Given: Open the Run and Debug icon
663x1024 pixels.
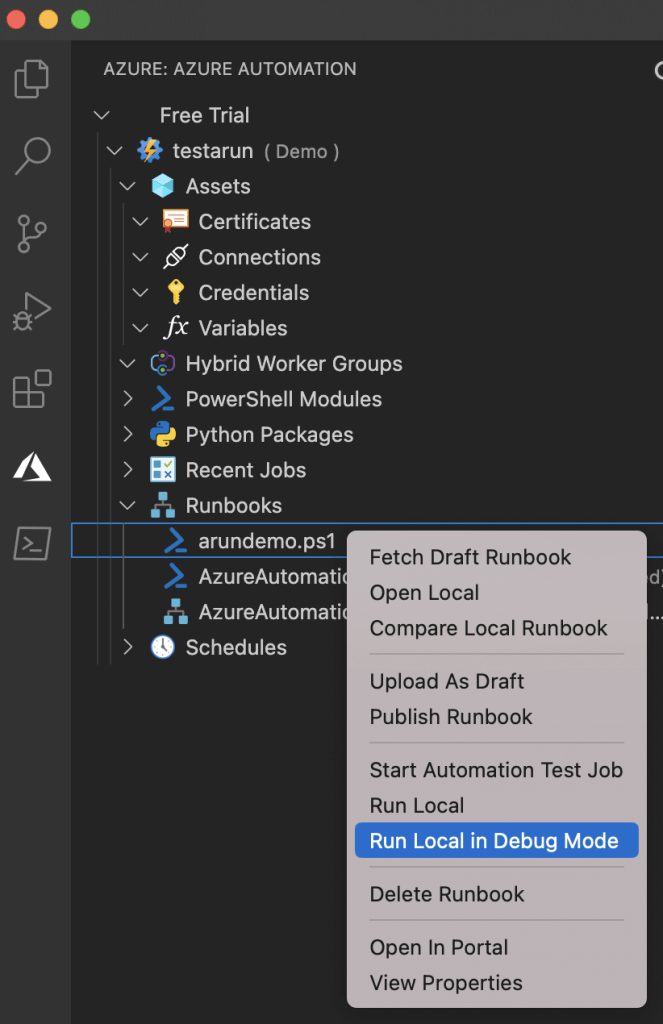Looking at the screenshot, I should [33, 310].
